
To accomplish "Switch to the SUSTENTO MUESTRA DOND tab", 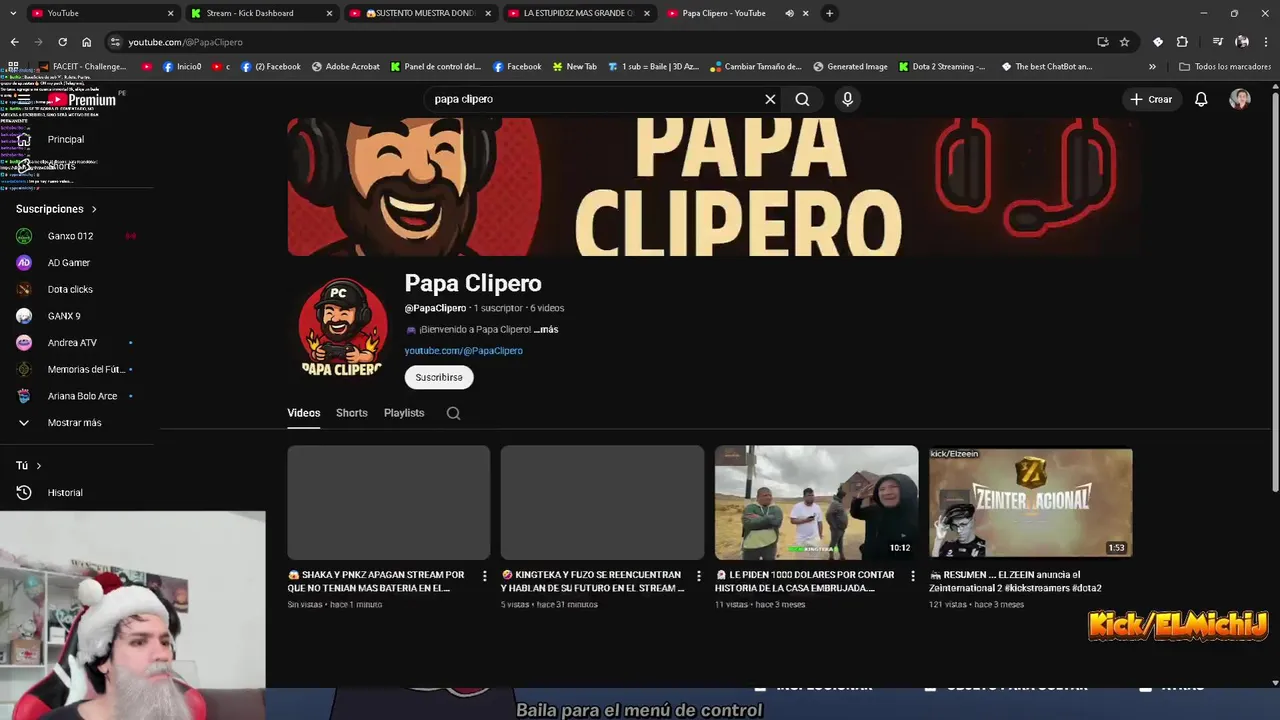I will (x=422, y=13).
